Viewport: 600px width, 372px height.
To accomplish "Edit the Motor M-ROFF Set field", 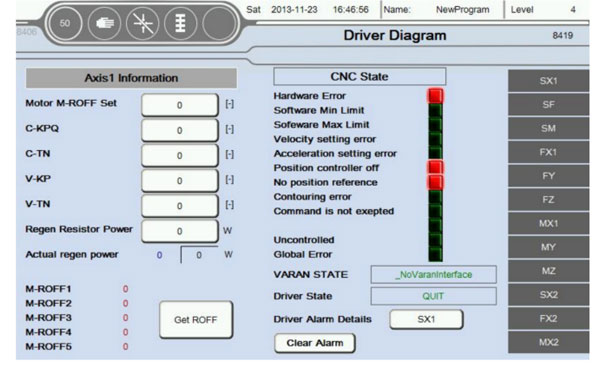I will click(180, 105).
